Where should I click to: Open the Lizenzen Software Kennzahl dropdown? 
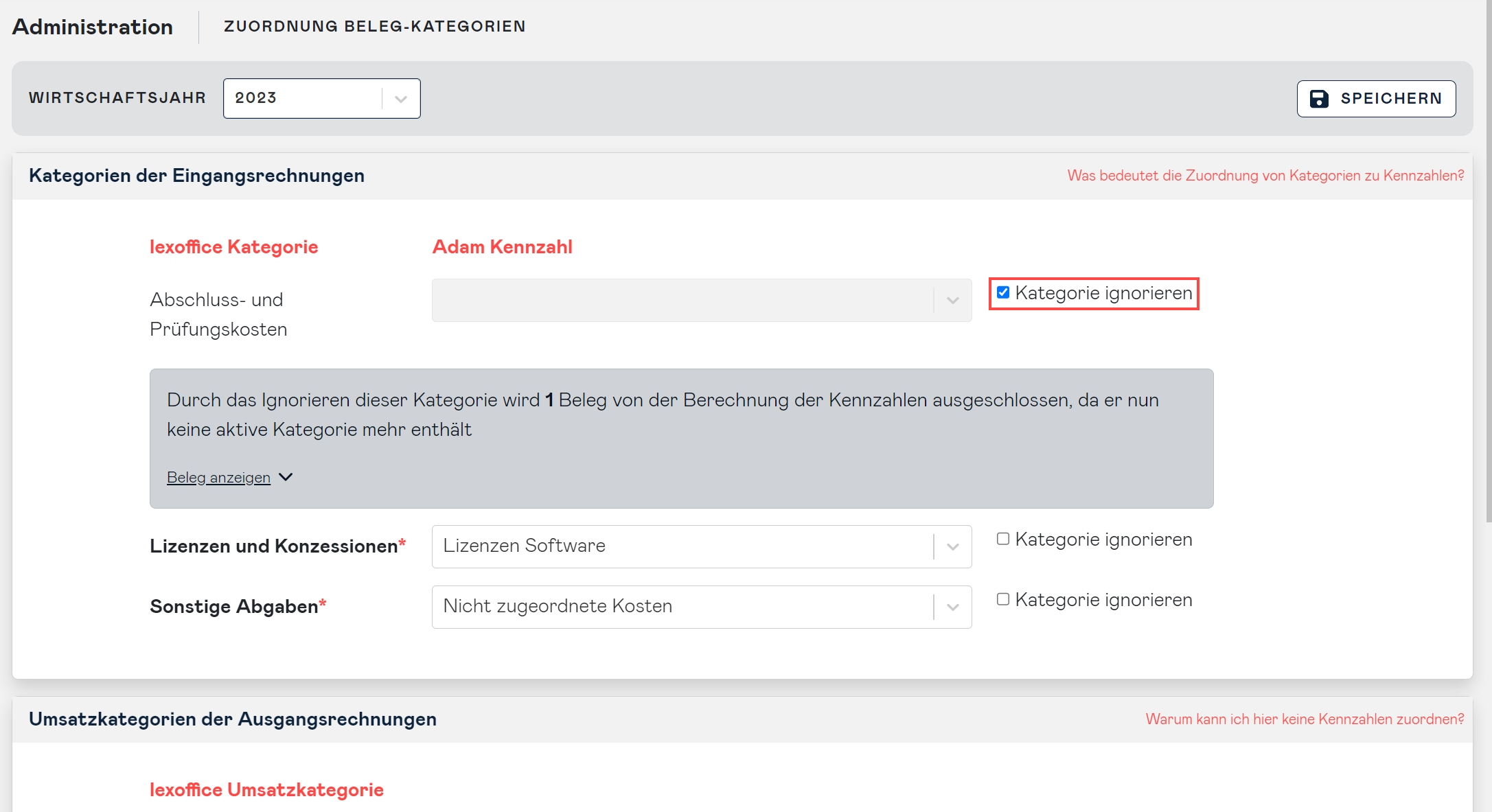pos(702,546)
